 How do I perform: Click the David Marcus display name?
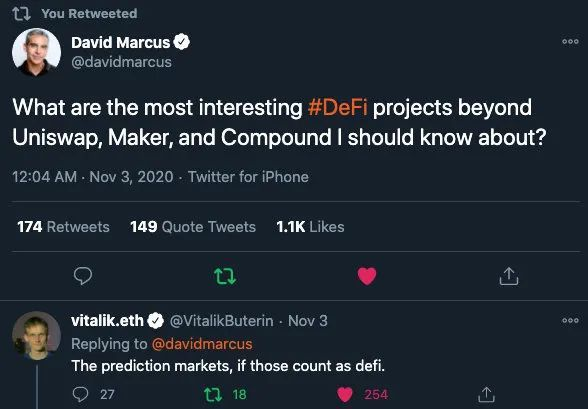coord(121,42)
